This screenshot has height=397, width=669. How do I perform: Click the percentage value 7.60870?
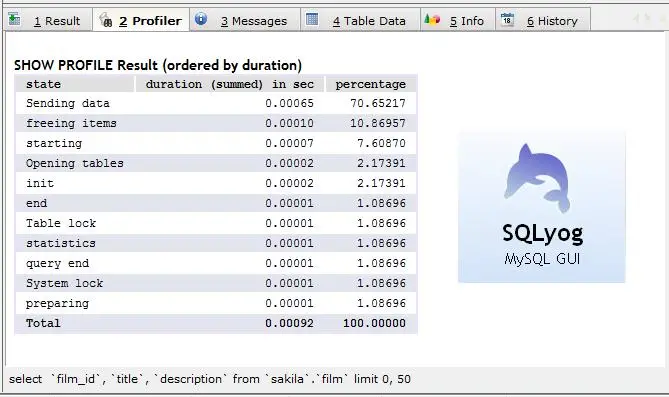[x=381, y=143]
